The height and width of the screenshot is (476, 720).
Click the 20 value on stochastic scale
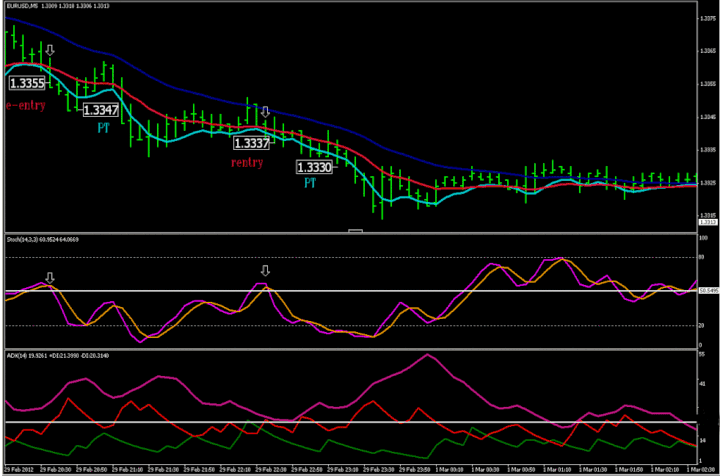(x=702, y=325)
